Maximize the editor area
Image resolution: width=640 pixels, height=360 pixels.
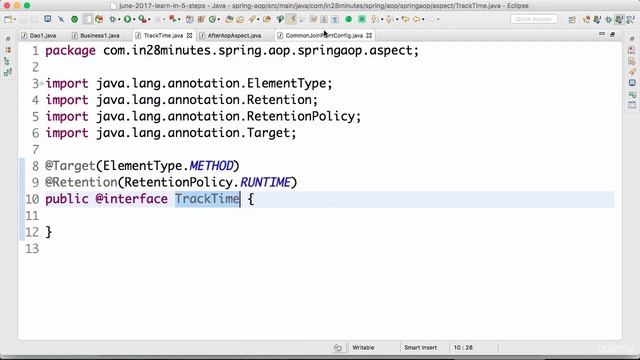[612, 35]
